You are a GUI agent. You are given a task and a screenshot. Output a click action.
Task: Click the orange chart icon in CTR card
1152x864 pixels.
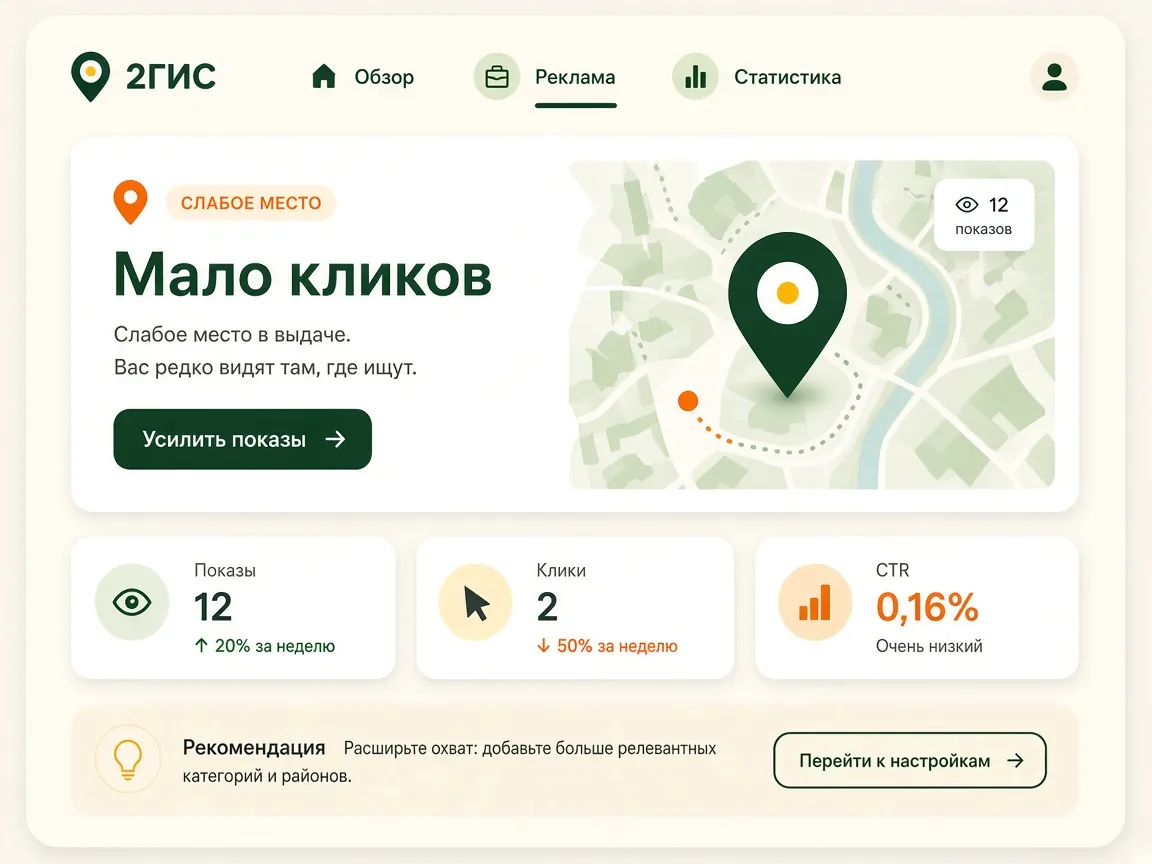816,602
